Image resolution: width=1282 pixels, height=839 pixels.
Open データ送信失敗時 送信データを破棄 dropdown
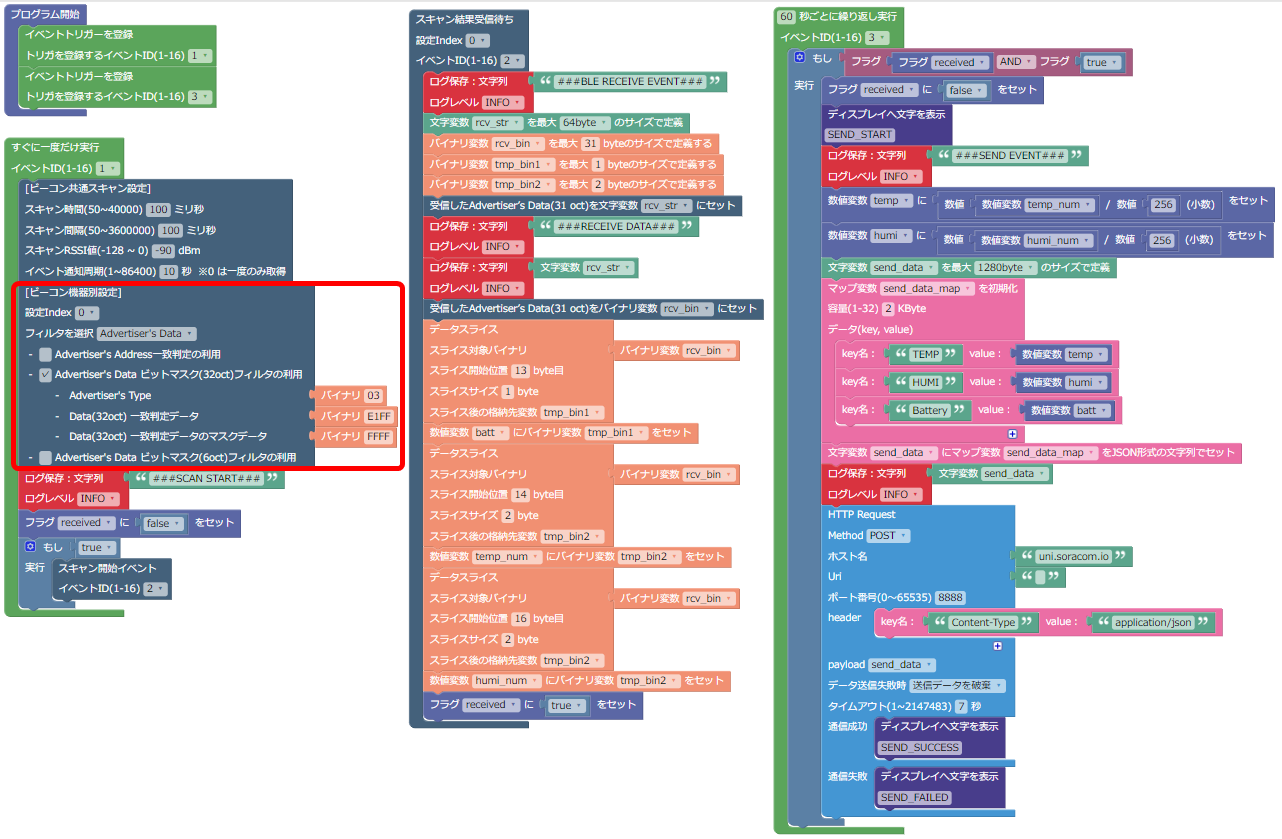958,685
